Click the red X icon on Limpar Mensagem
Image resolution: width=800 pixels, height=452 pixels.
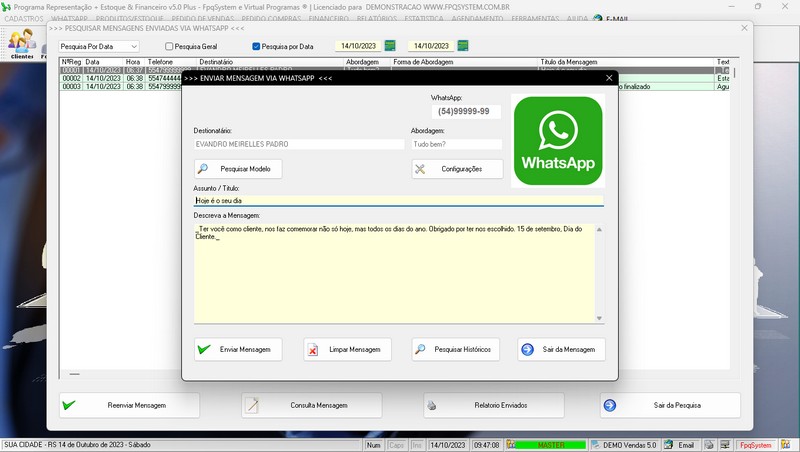coord(313,350)
